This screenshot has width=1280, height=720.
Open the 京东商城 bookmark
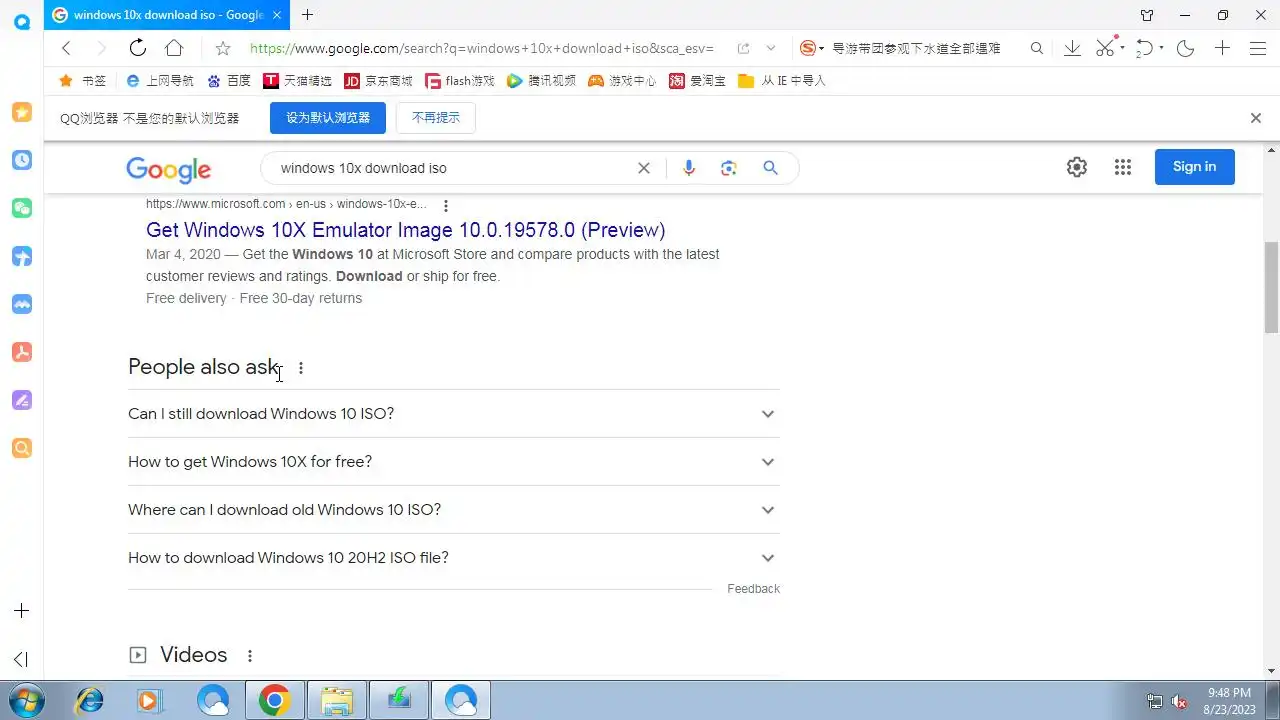[x=378, y=81]
